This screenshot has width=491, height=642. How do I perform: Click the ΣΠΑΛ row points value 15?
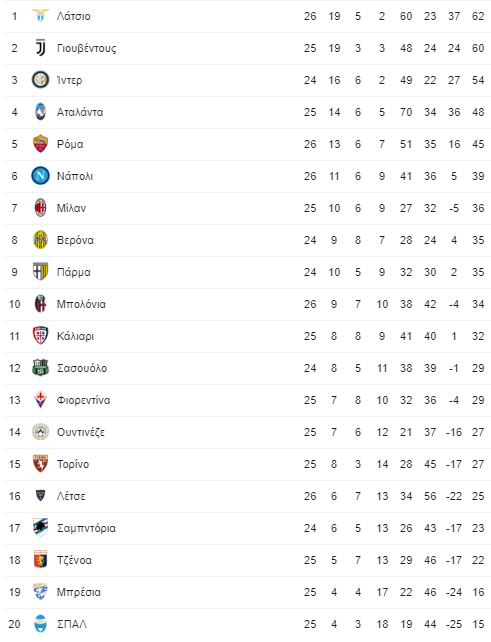pos(478,624)
